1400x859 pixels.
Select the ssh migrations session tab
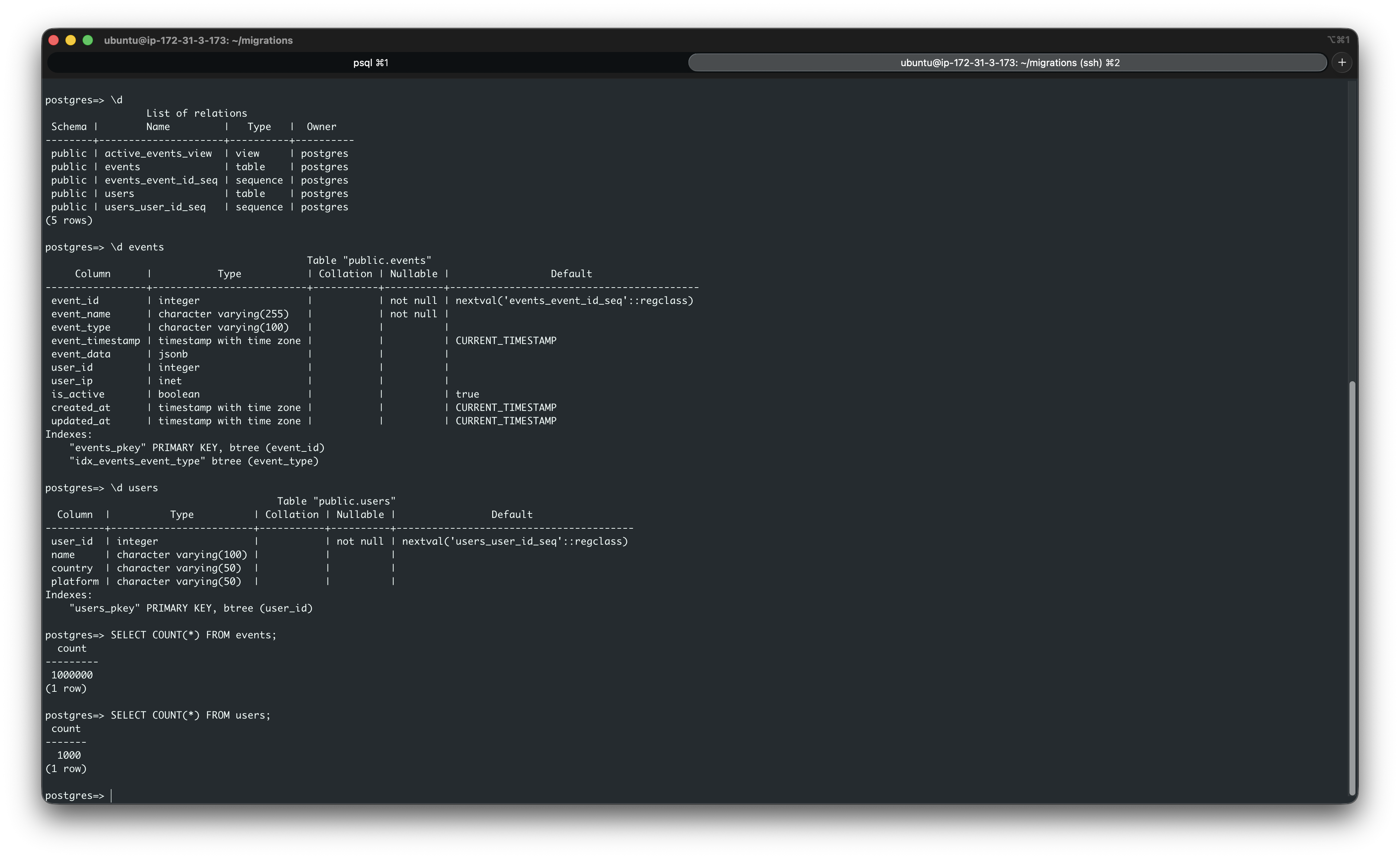(x=1009, y=62)
